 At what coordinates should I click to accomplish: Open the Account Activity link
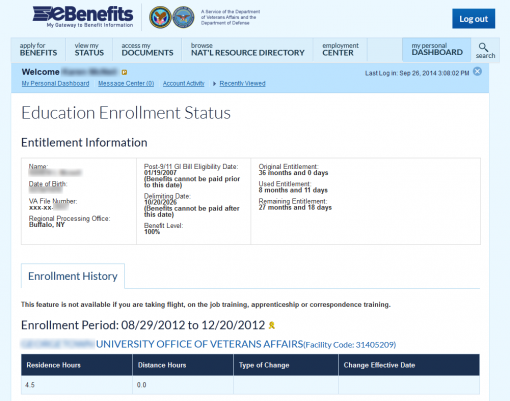(183, 83)
